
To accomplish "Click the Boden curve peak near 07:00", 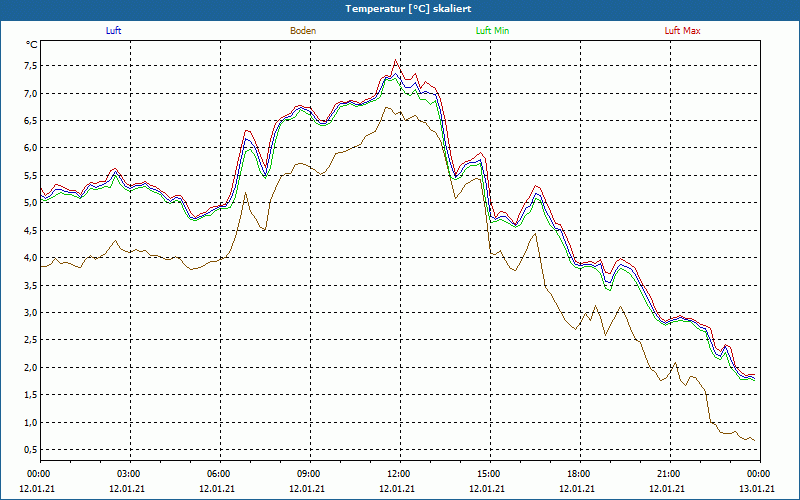I will (245, 193).
